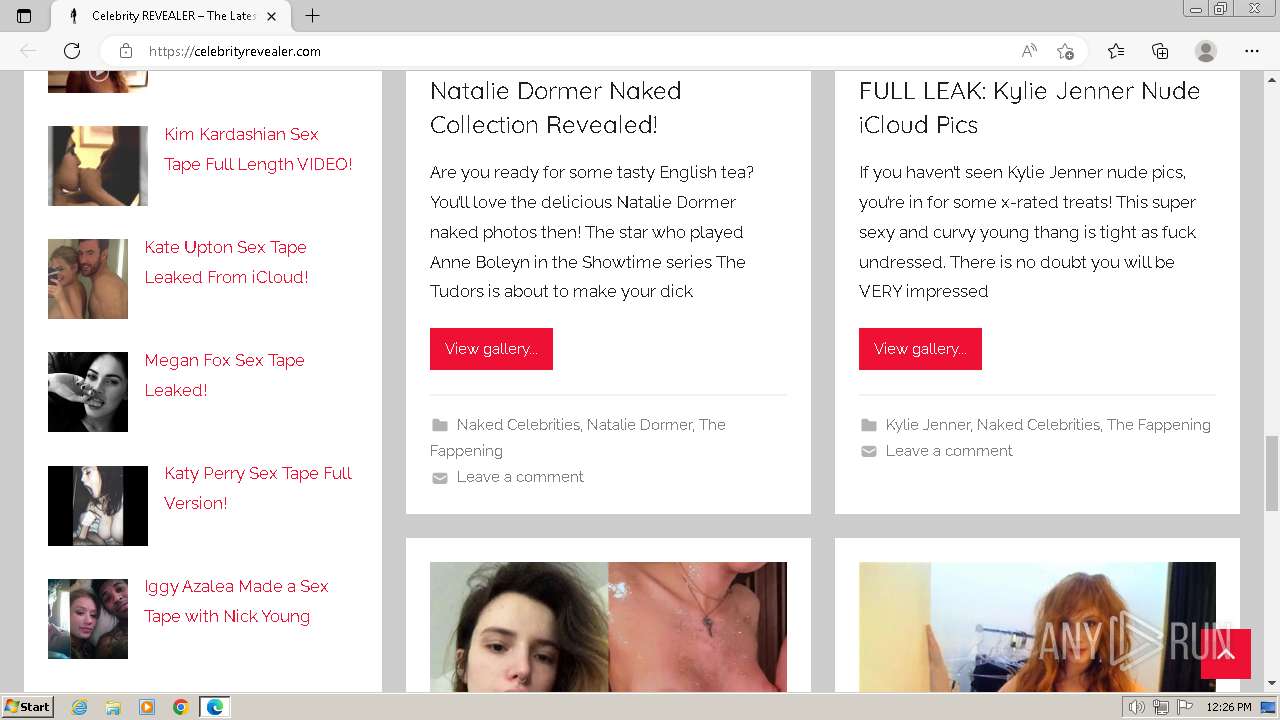Click the scrollbar down arrow

tap(1272, 684)
